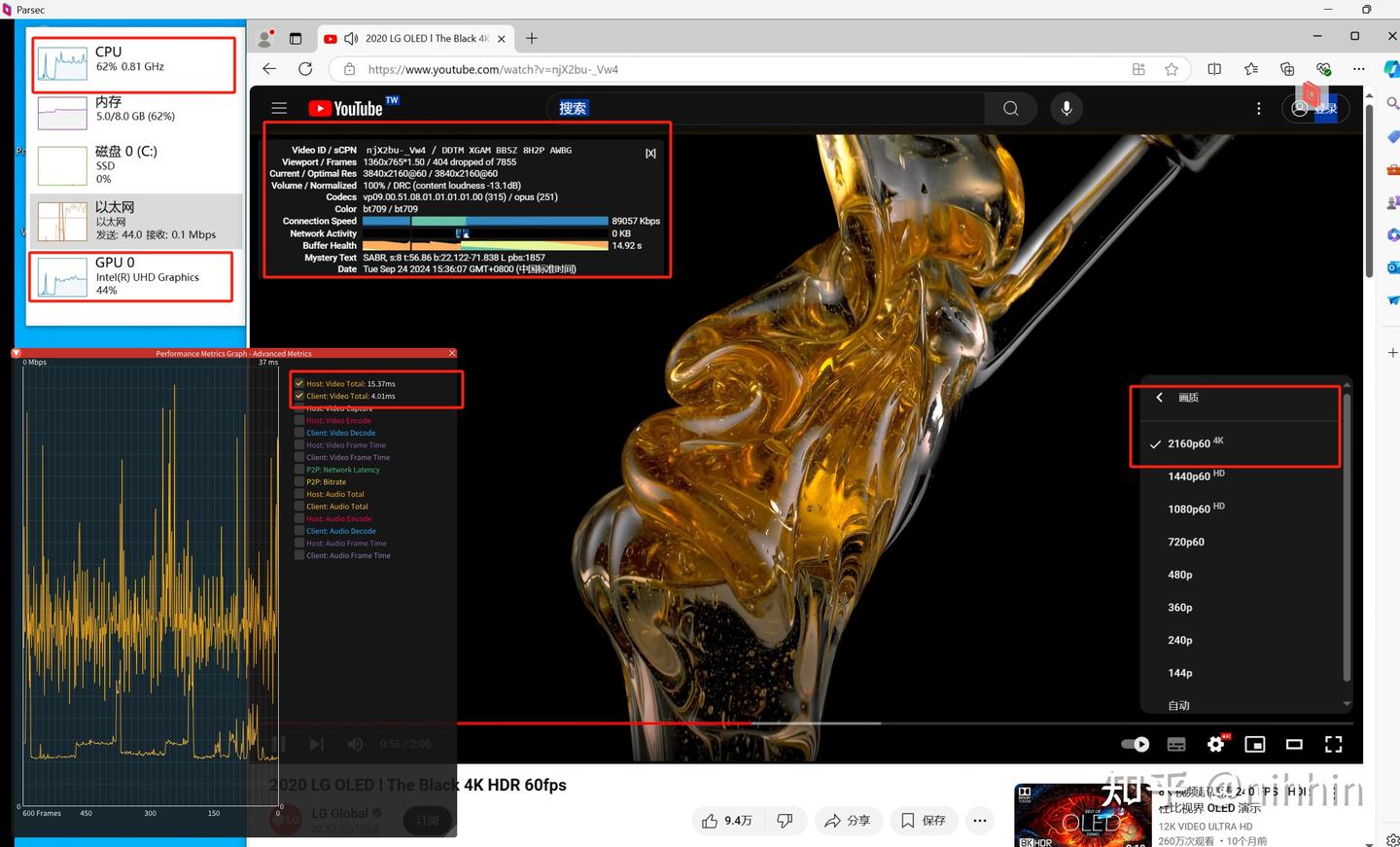This screenshot has height=847, width=1400.
Task: Go back in the Edge browser
Action: pos(269,69)
